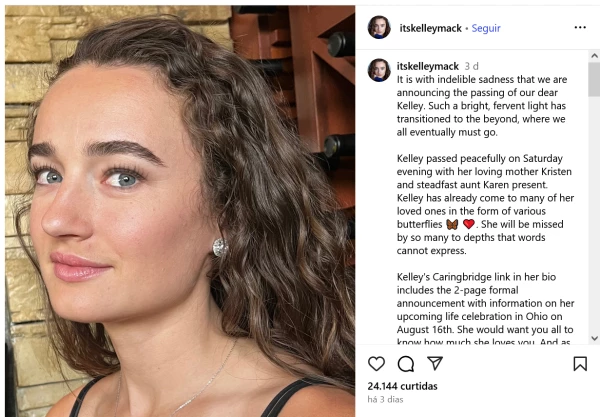Open the three-dot more options menu

coord(580,28)
